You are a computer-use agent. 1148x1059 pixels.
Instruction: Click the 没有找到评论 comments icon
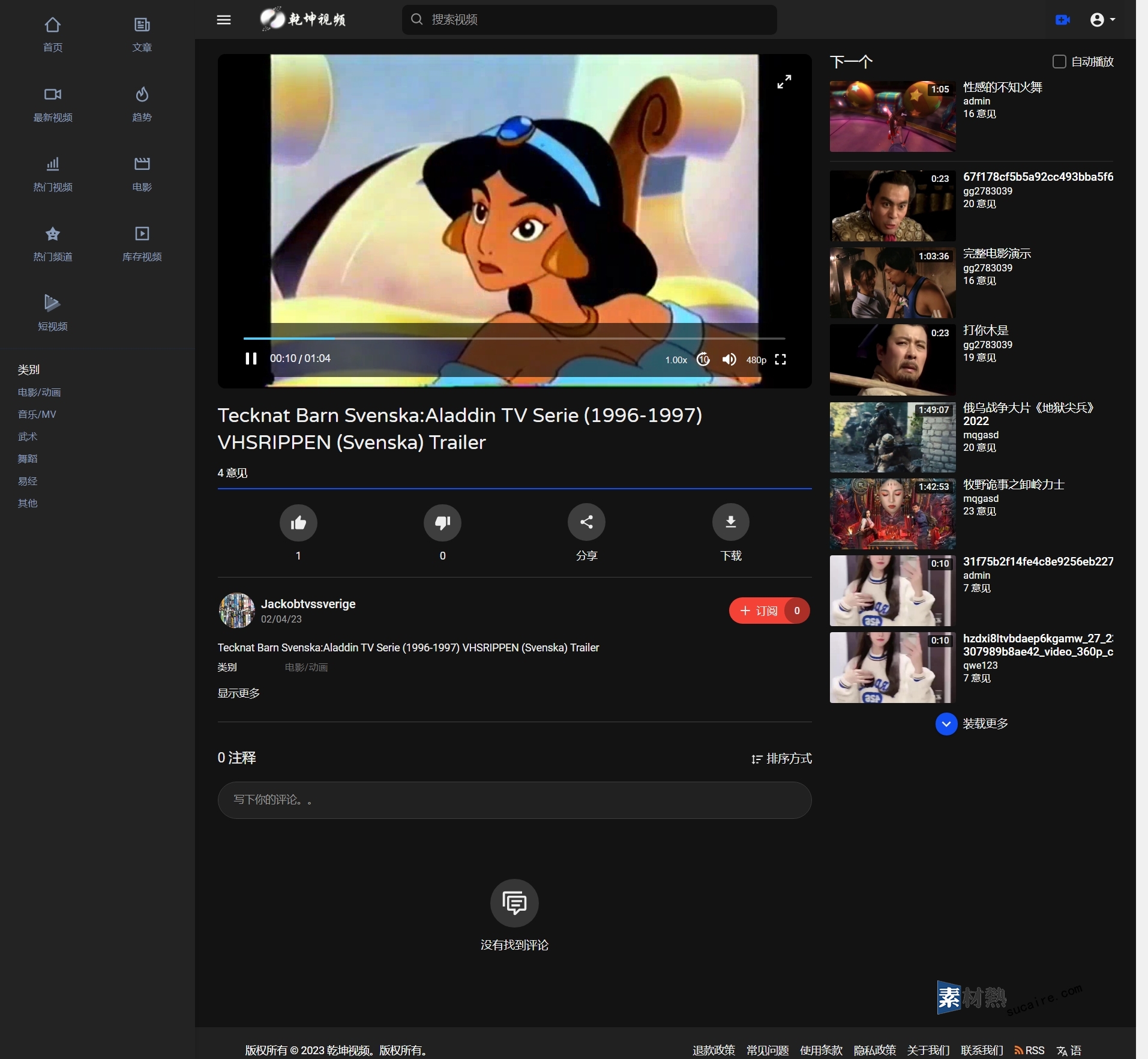tap(514, 903)
